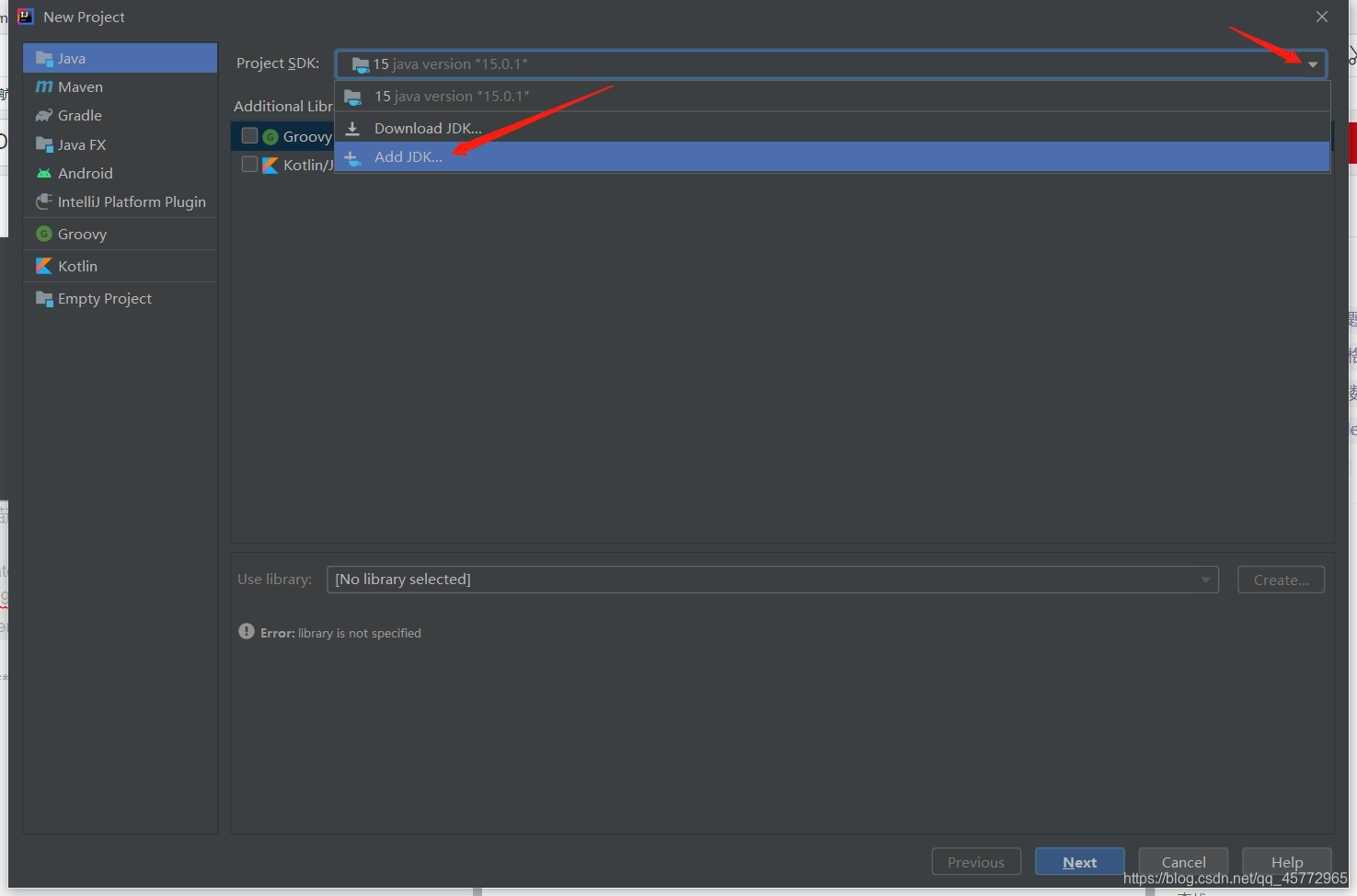The image size is (1357, 896).
Task: Click JDK 15 folder icon in dropdown list
Action: click(x=352, y=97)
